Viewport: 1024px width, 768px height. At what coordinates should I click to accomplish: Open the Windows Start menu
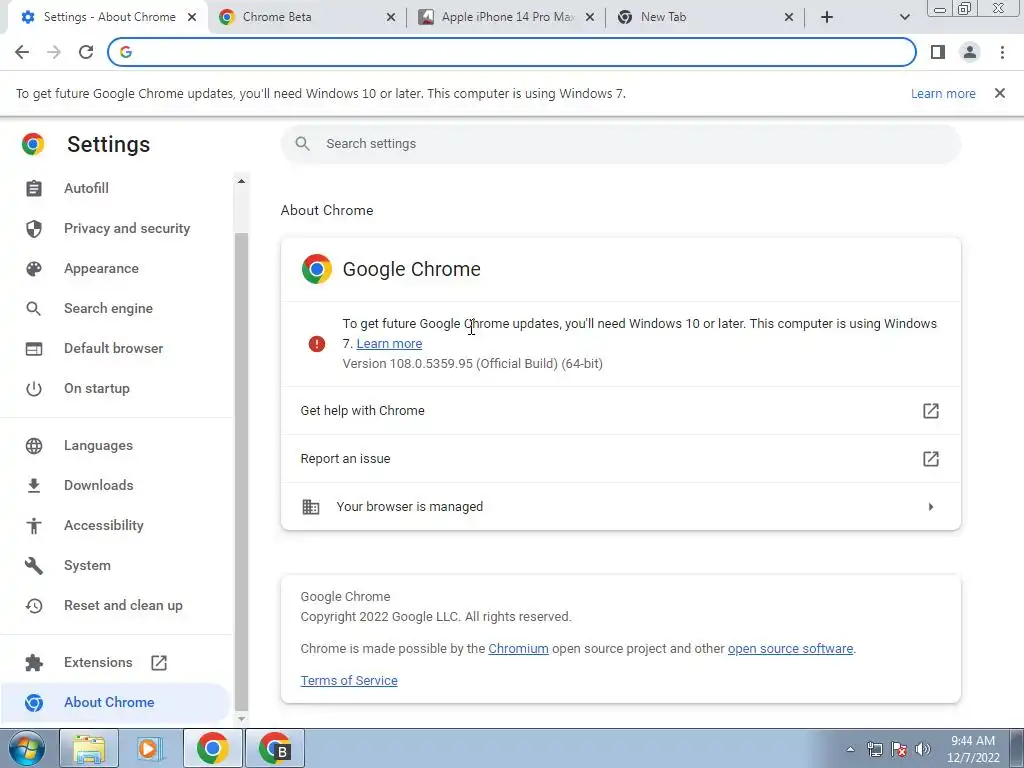[x=27, y=748]
